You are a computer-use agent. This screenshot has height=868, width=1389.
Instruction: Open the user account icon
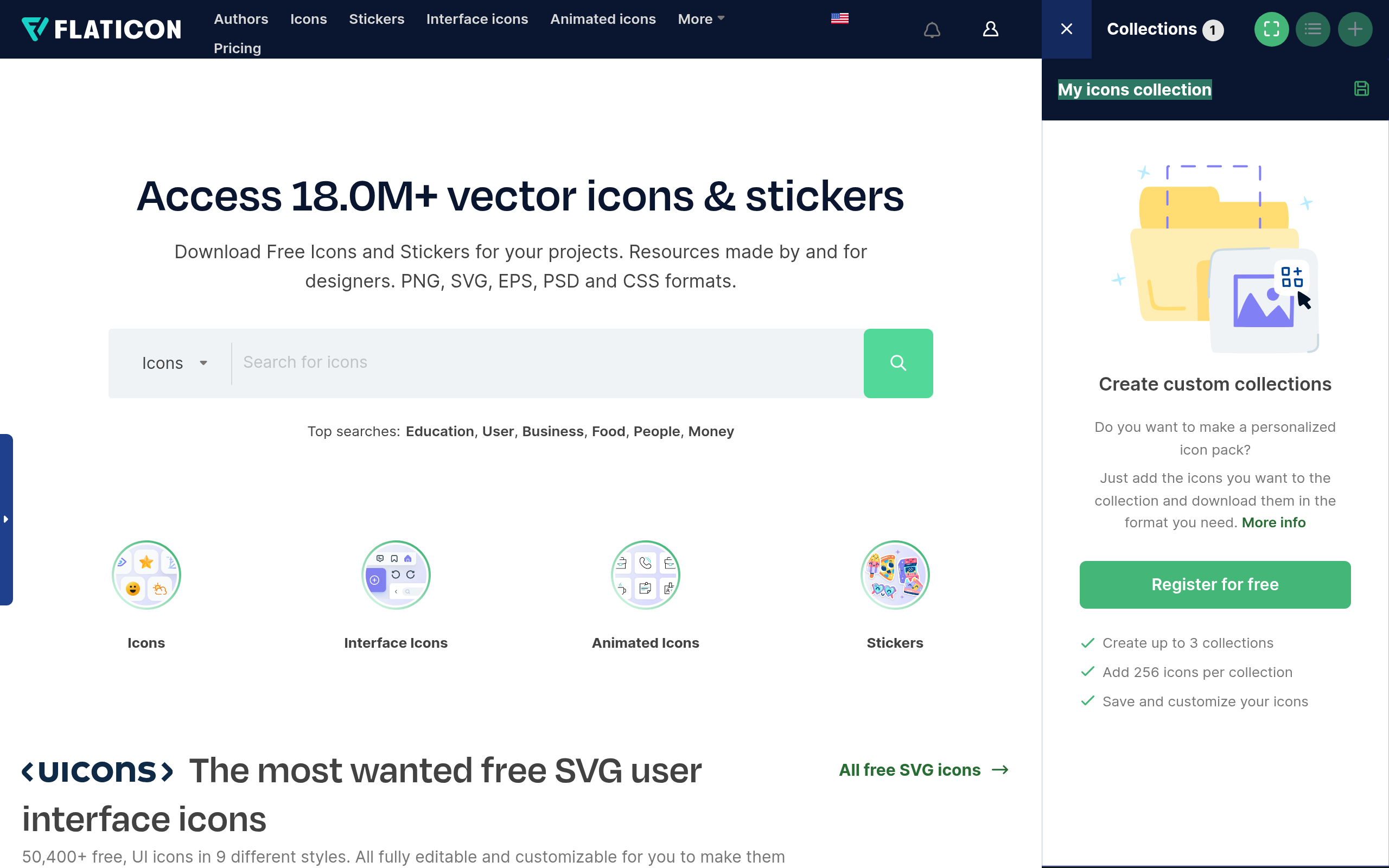point(991,29)
